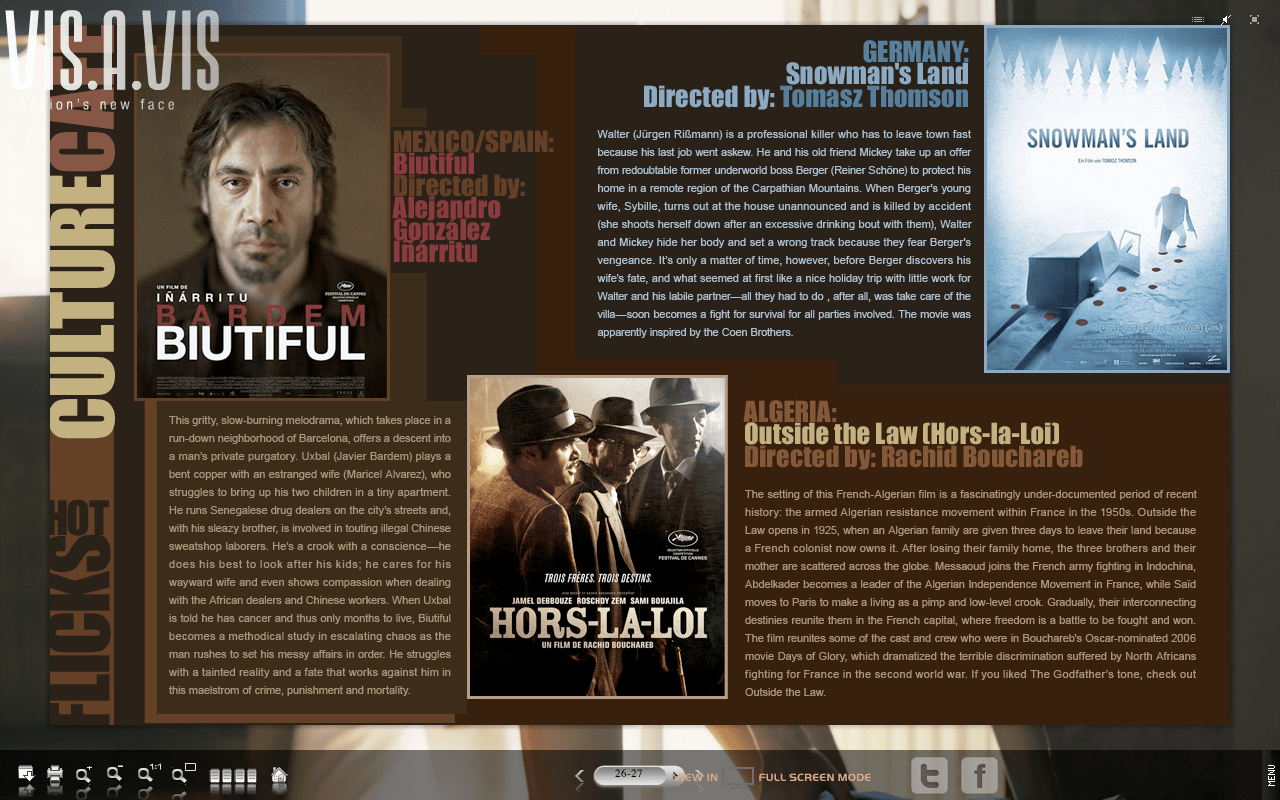Open the contents list icon at top right
The image size is (1280, 800).
(x=1198, y=19)
